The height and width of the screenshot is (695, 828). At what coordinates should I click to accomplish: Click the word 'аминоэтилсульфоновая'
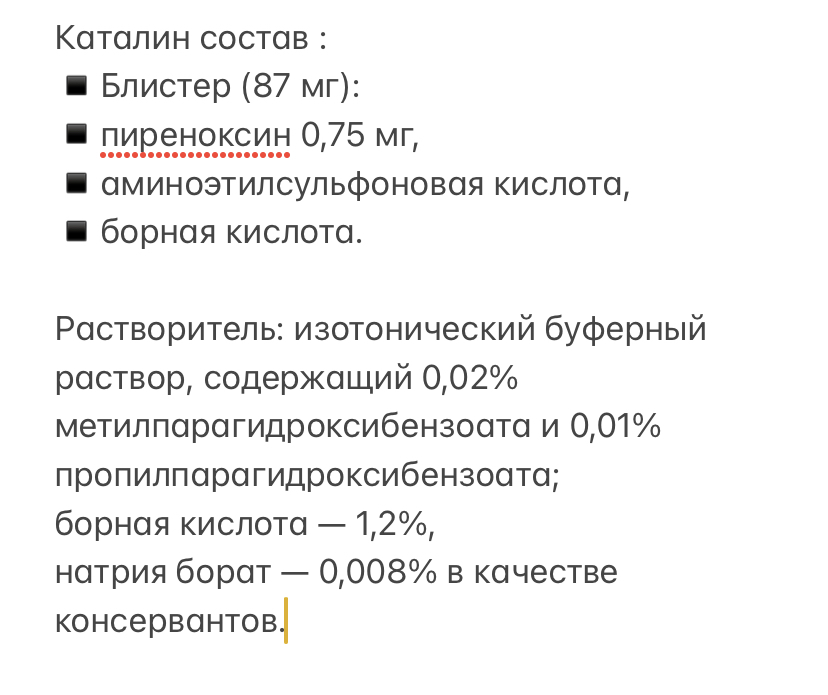[292, 185]
